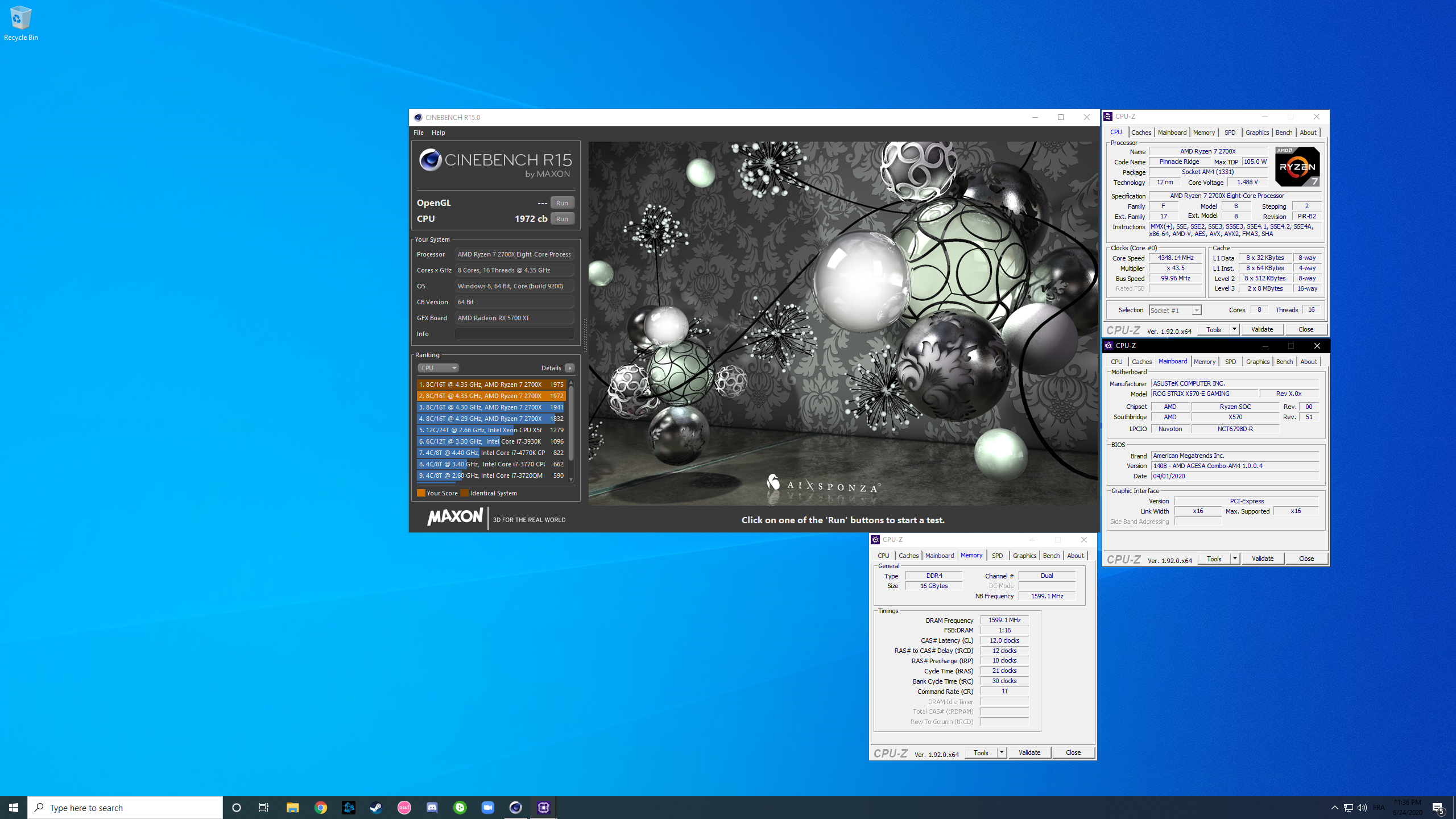Select ranking row Intel Core i7-3720QM
Screen dimensions: 1456x819
pyautogui.click(x=491, y=475)
